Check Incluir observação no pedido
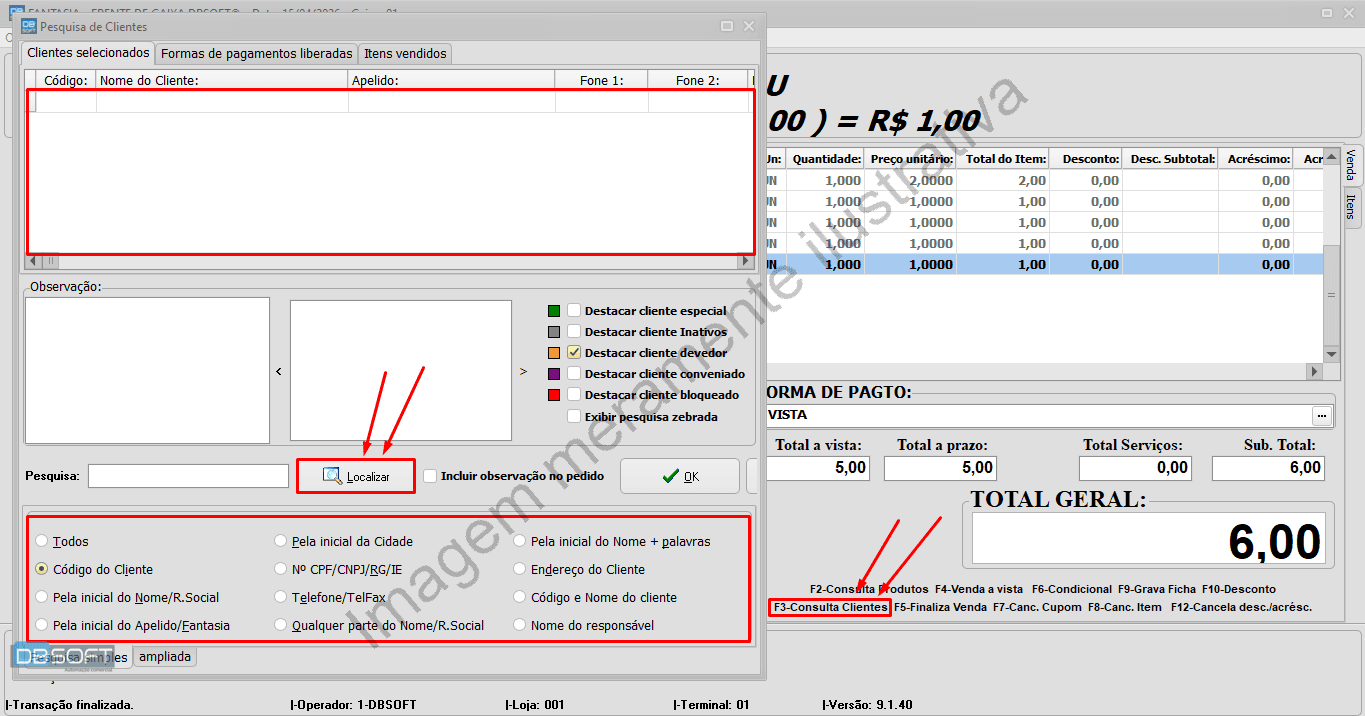The width and height of the screenshot is (1365, 716). (431, 476)
